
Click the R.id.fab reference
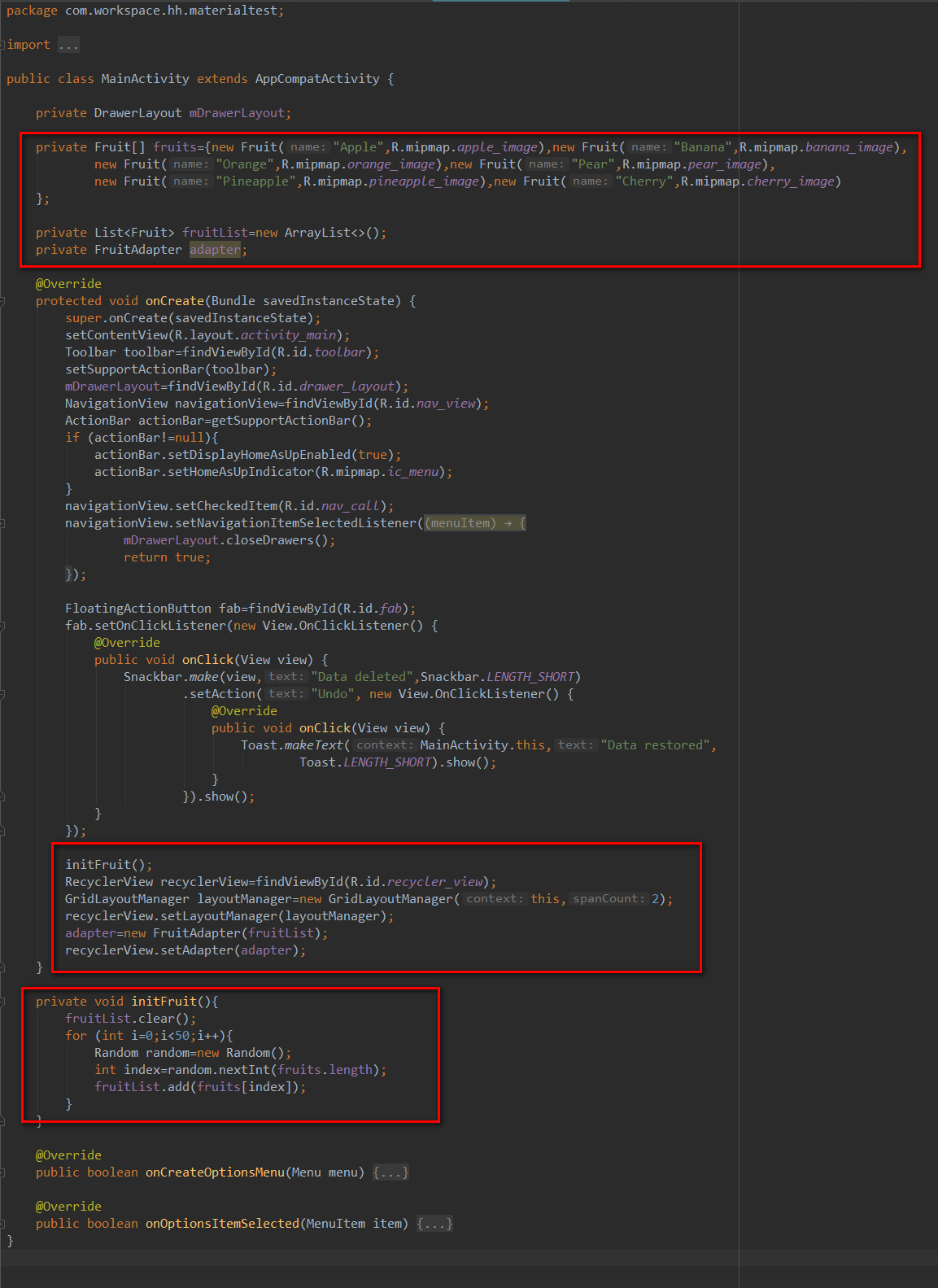click(373, 609)
